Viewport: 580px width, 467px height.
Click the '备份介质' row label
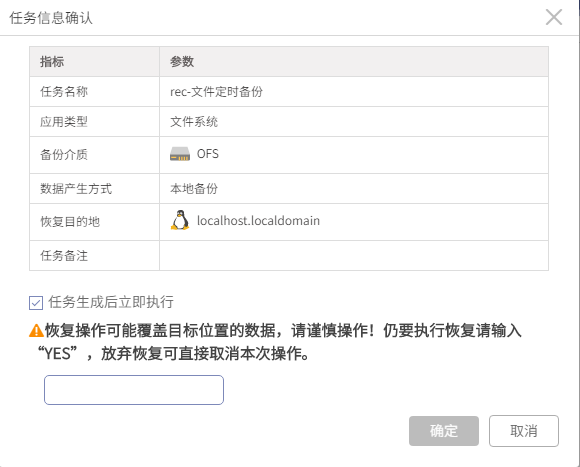tap(64, 155)
